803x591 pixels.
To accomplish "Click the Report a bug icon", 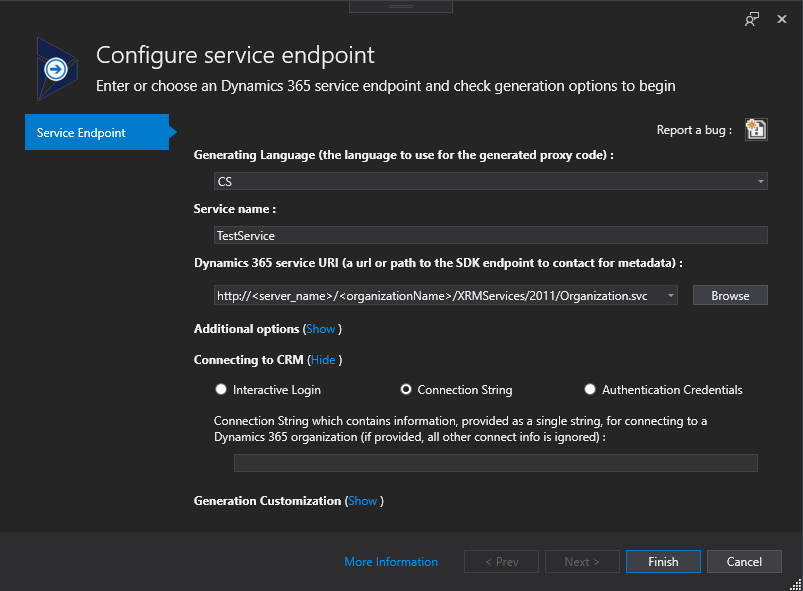I will 756,129.
